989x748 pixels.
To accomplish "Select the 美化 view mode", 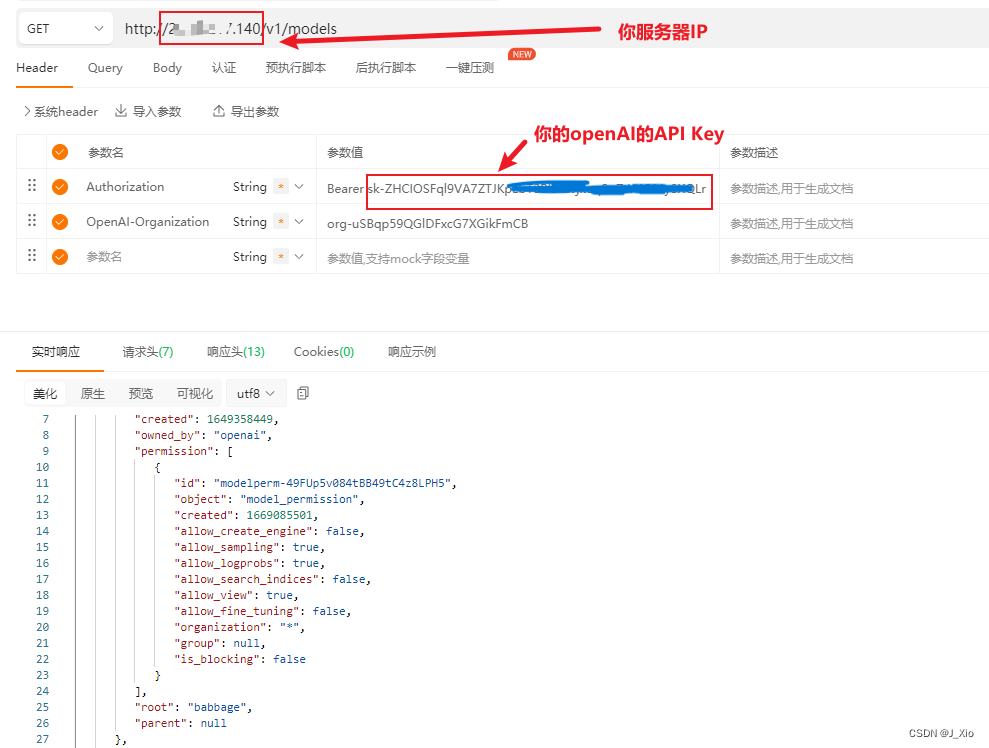I will [x=45, y=394].
